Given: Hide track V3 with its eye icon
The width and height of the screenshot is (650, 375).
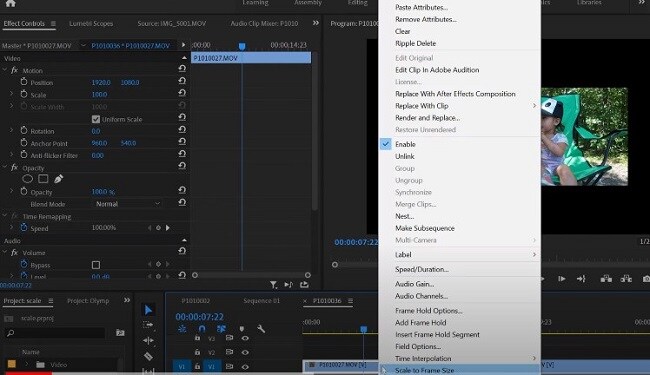Looking at the screenshot, I should click(x=245, y=338).
